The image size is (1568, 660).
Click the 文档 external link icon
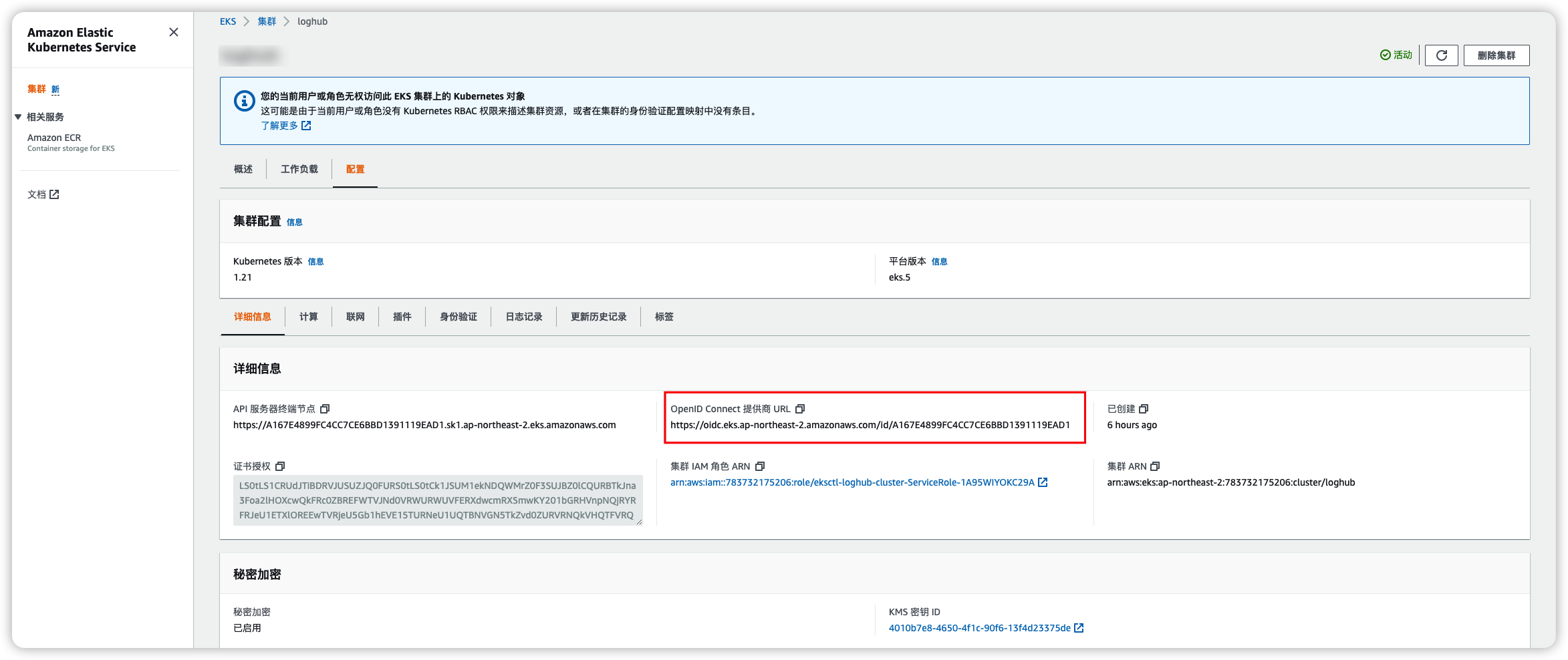click(x=54, y=194)
